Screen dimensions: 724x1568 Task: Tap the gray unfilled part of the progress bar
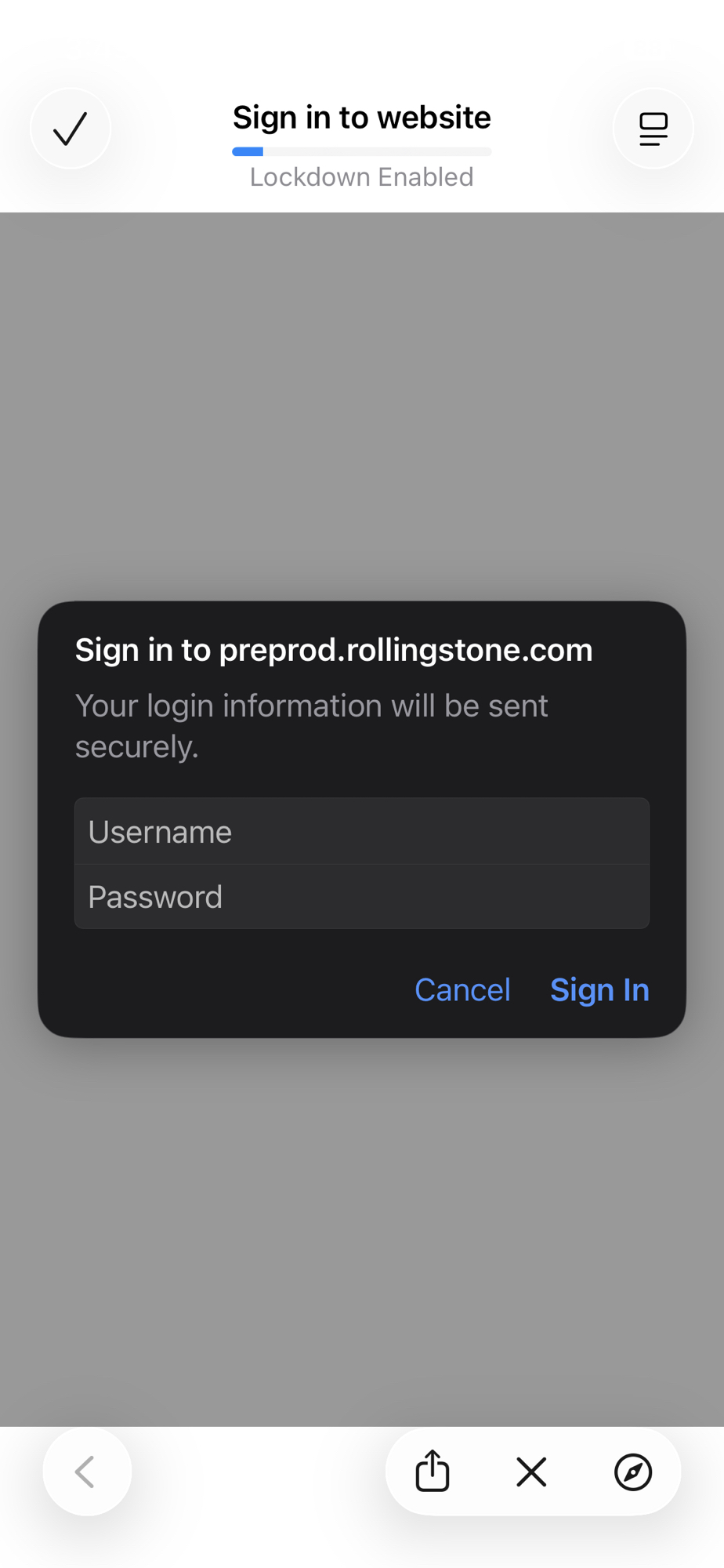point(376,151)
